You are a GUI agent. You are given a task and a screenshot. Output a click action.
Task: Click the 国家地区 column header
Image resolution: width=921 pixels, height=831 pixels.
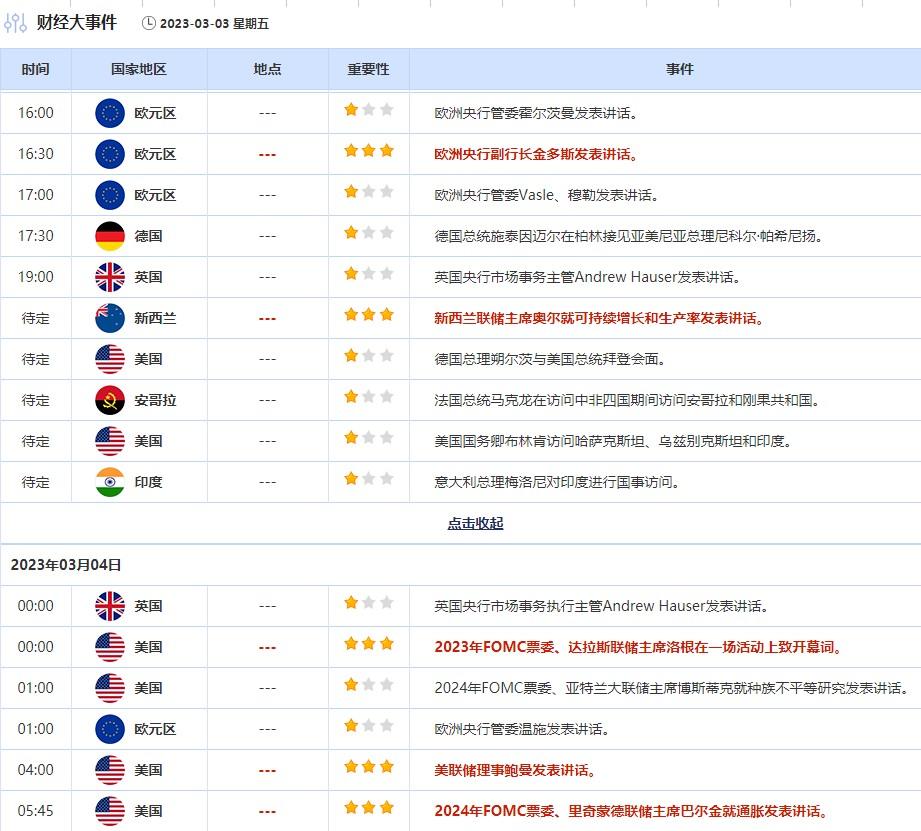pos(139,69)
